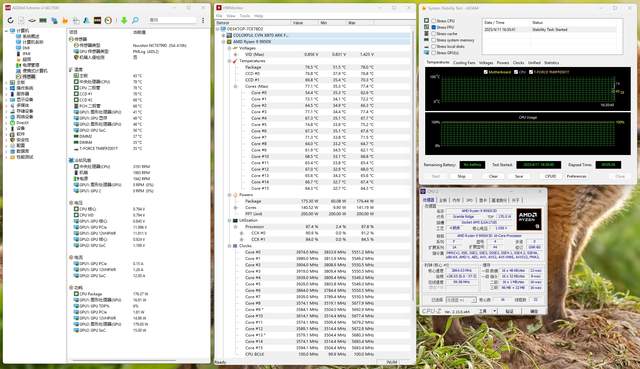Screen dimensions: 640x369
Task: Click the HWMonitor title bar app icon
Action: [219, 8]
